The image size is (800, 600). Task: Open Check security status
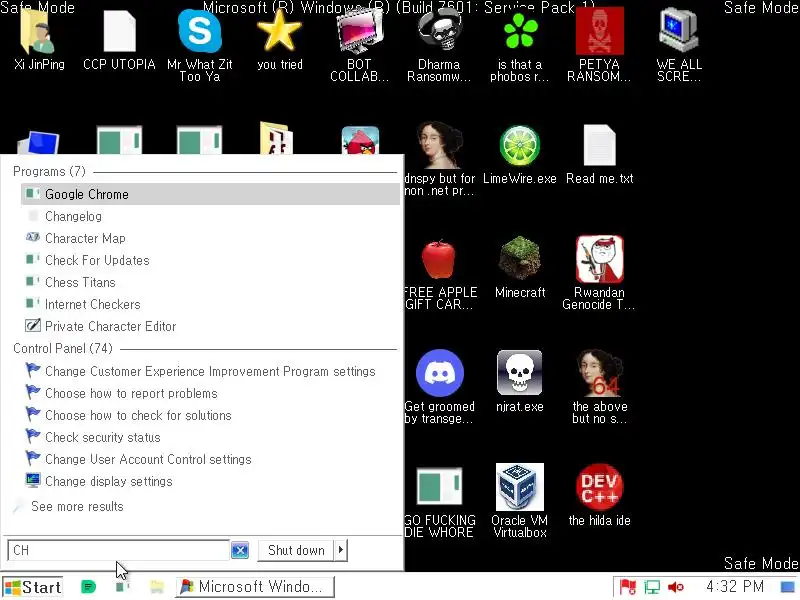coord(210,437)
